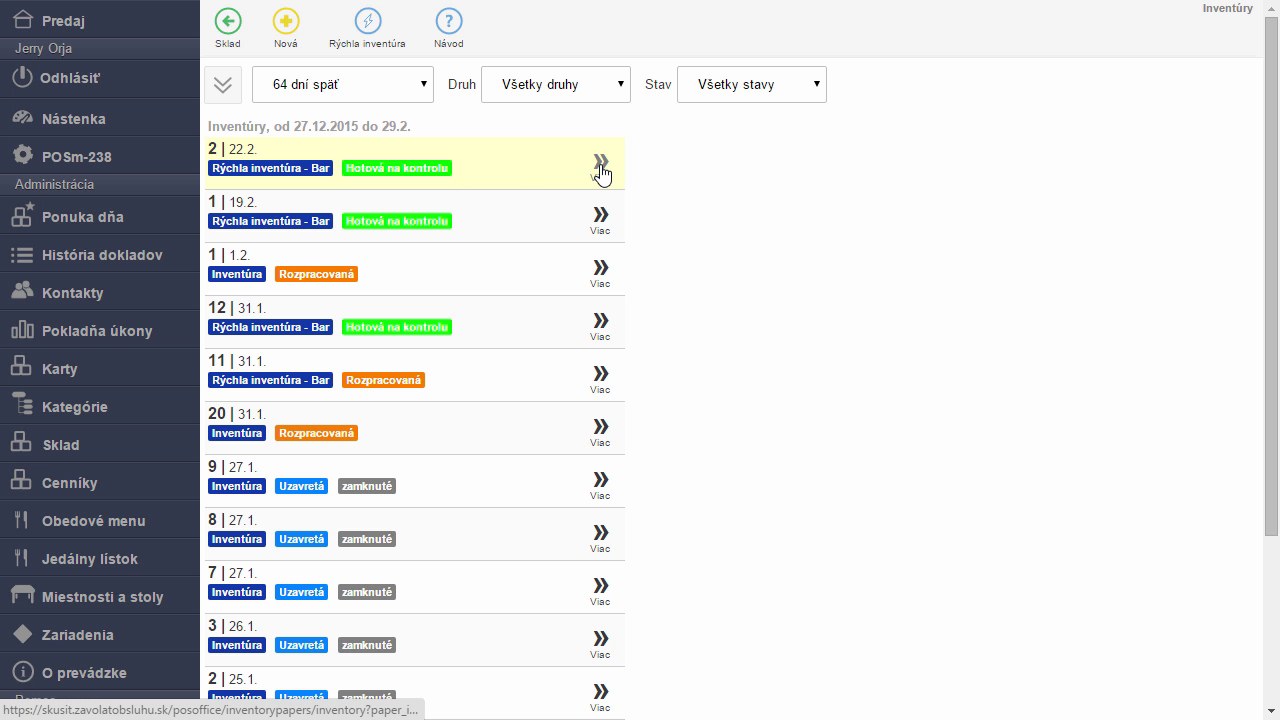Open Viac for inventory 1 dated 19.2.
Image resolution: width=1280 pixels, height=720 pixels.
600,220
